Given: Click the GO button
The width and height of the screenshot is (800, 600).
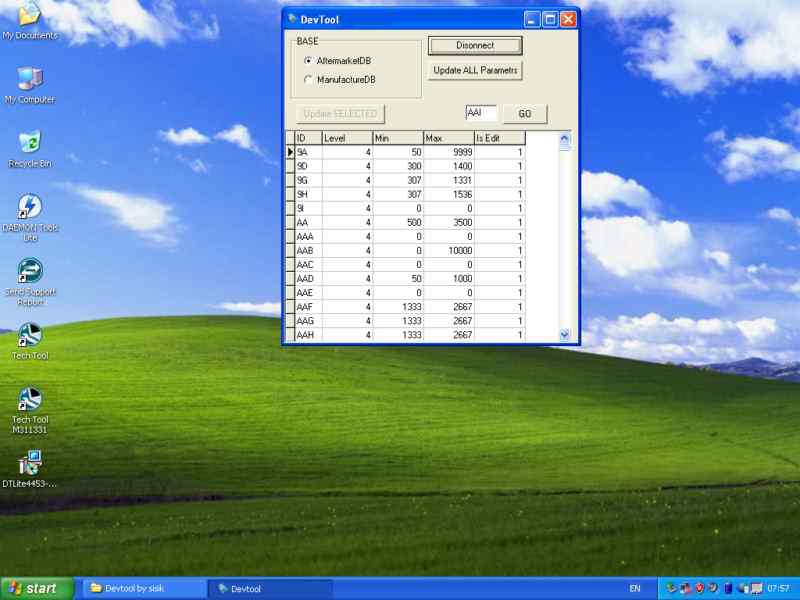Looking at the screenshot, I should 524,114.
